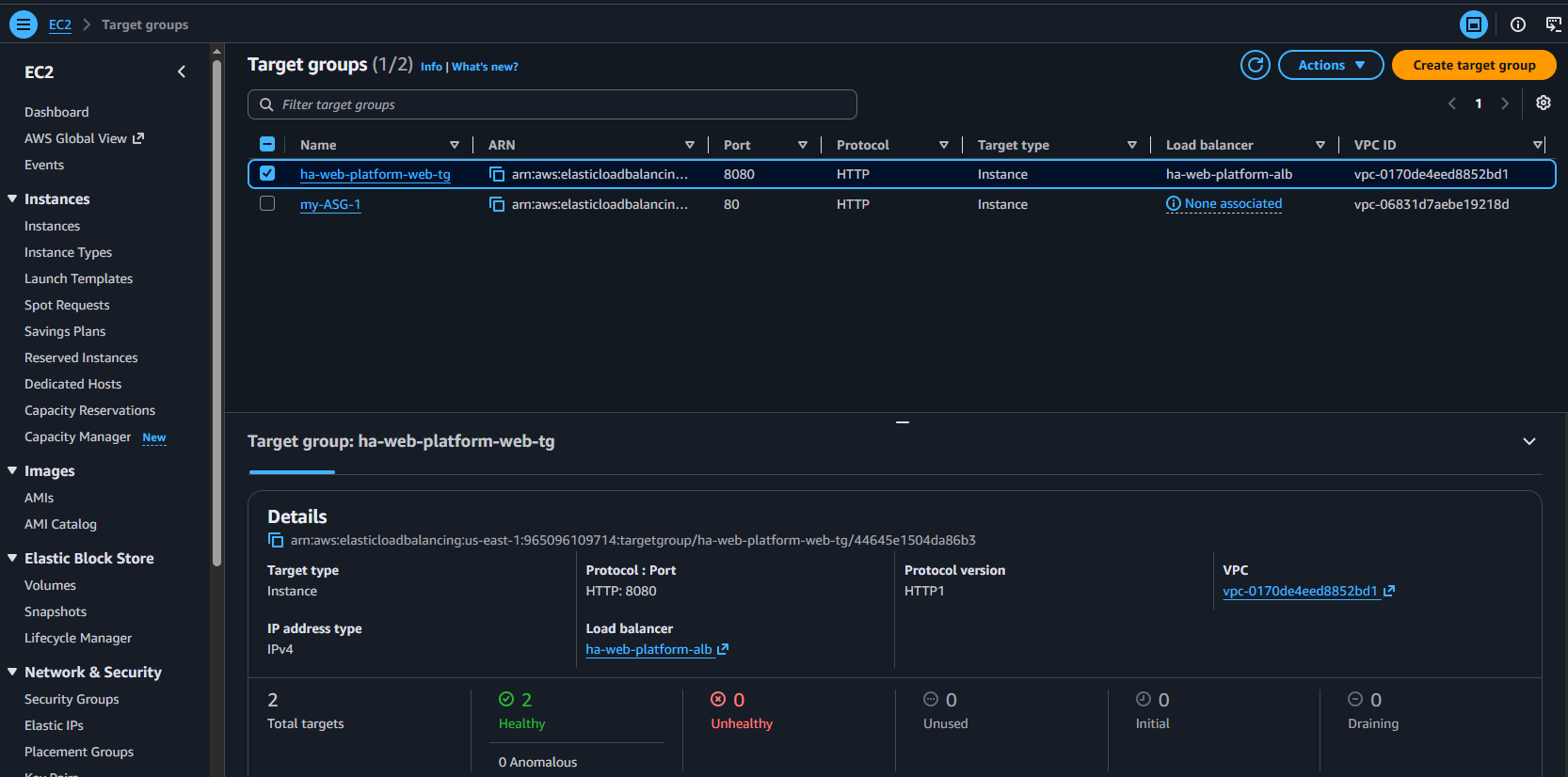Open the hamburger navigation menu

tap(24, 24)
